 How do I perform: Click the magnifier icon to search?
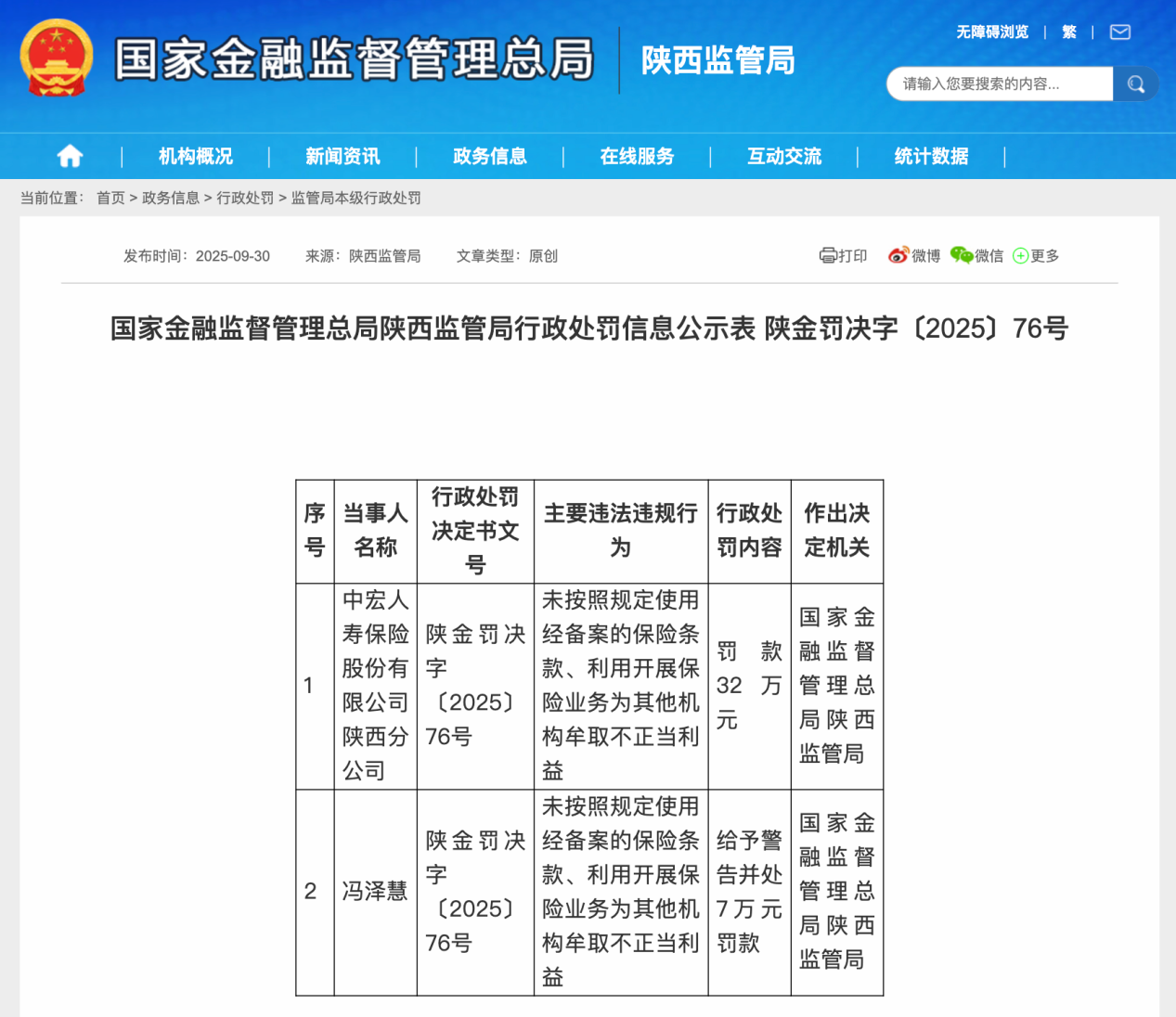coord(1135,84)
